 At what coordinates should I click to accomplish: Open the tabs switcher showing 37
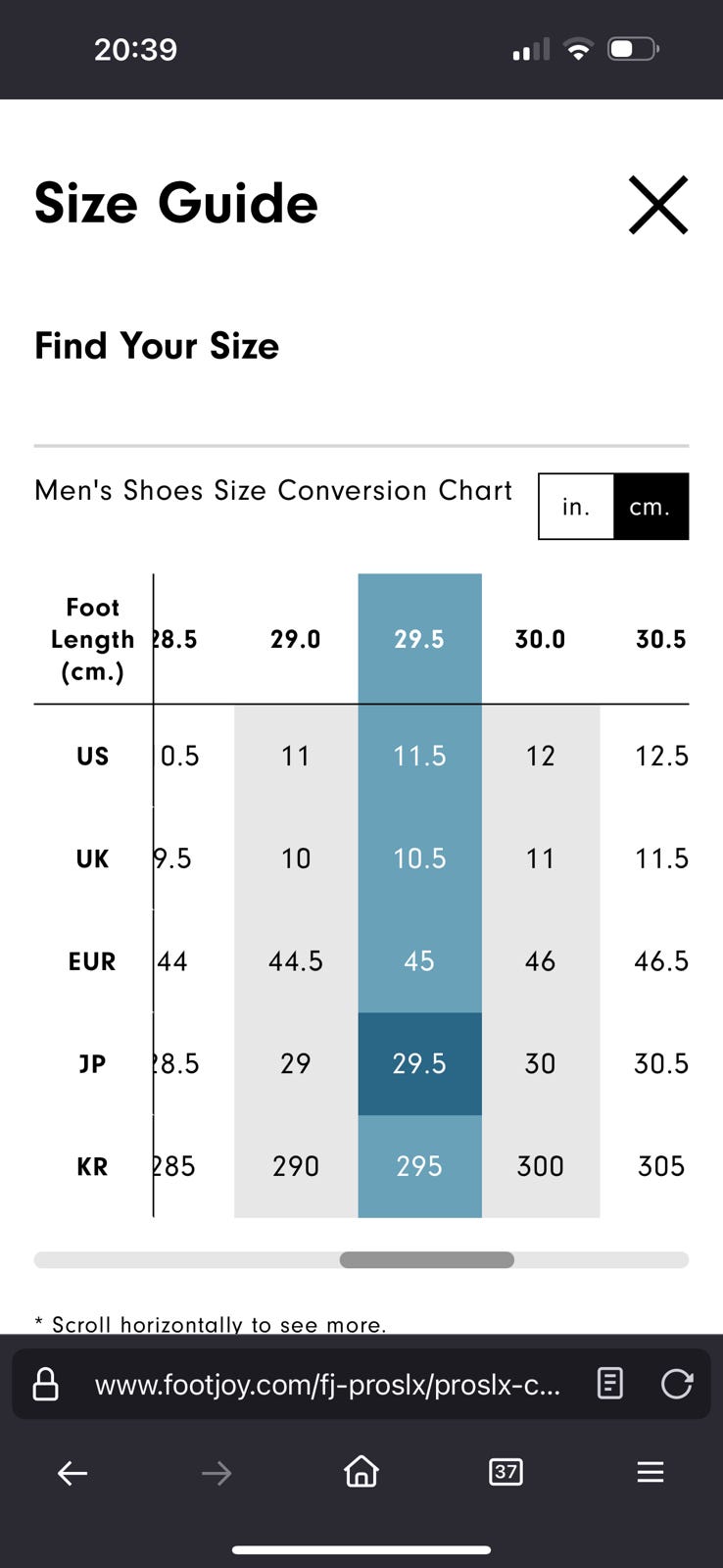tap(506, 1472)
